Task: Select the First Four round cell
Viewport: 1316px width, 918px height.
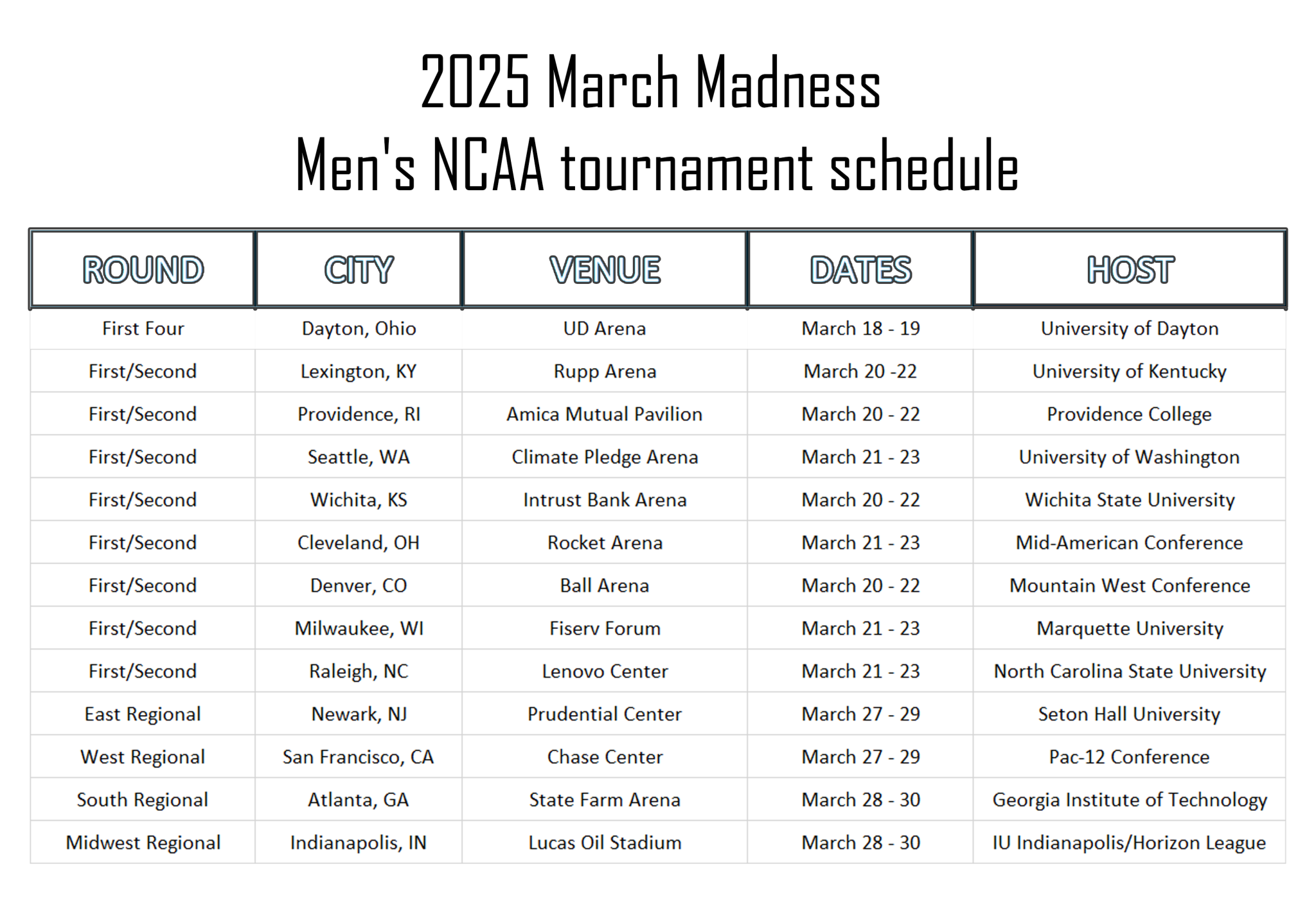Action: point(143,328)
